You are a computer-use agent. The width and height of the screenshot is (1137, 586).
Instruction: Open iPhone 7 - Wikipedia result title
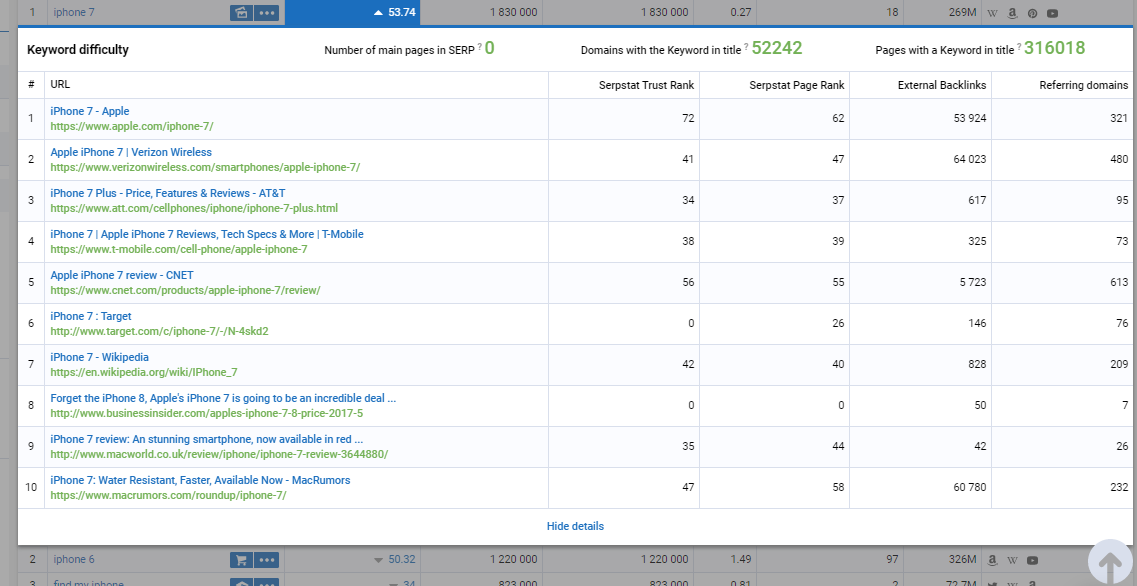[x=99, y=357]
